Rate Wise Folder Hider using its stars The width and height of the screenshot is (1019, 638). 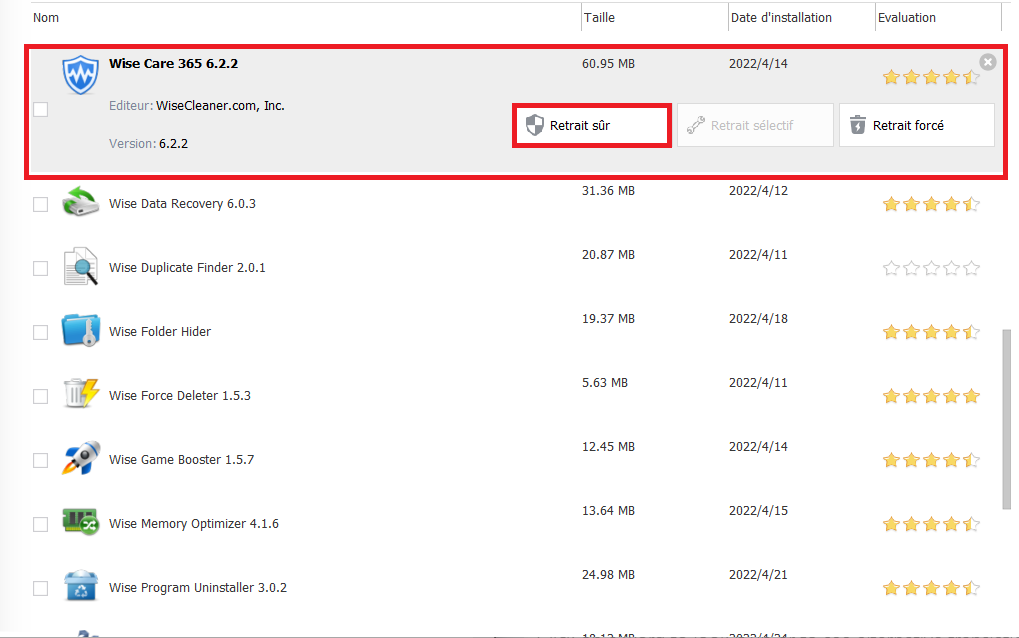click(x=931, y=333)
